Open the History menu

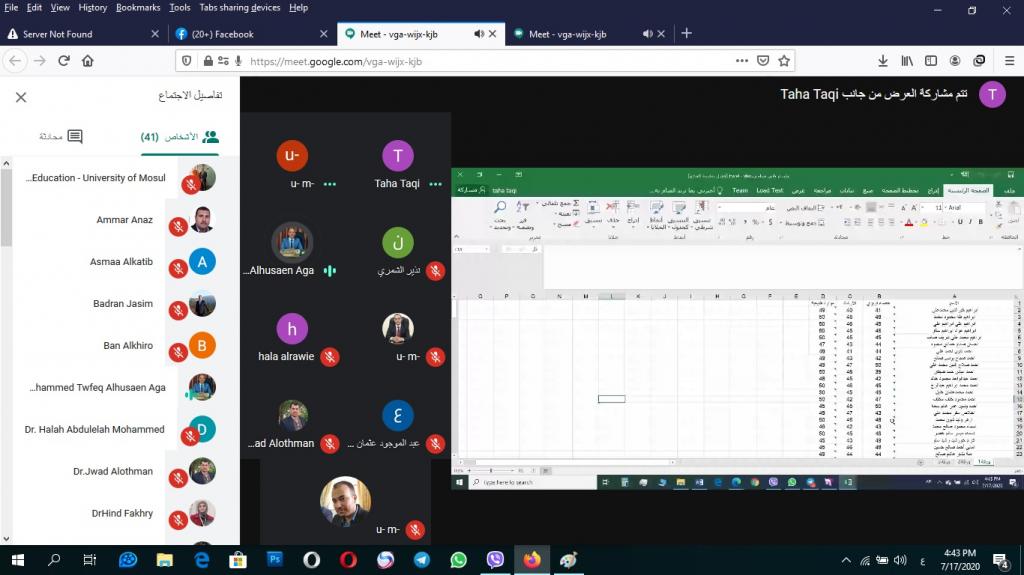[92, 7]
